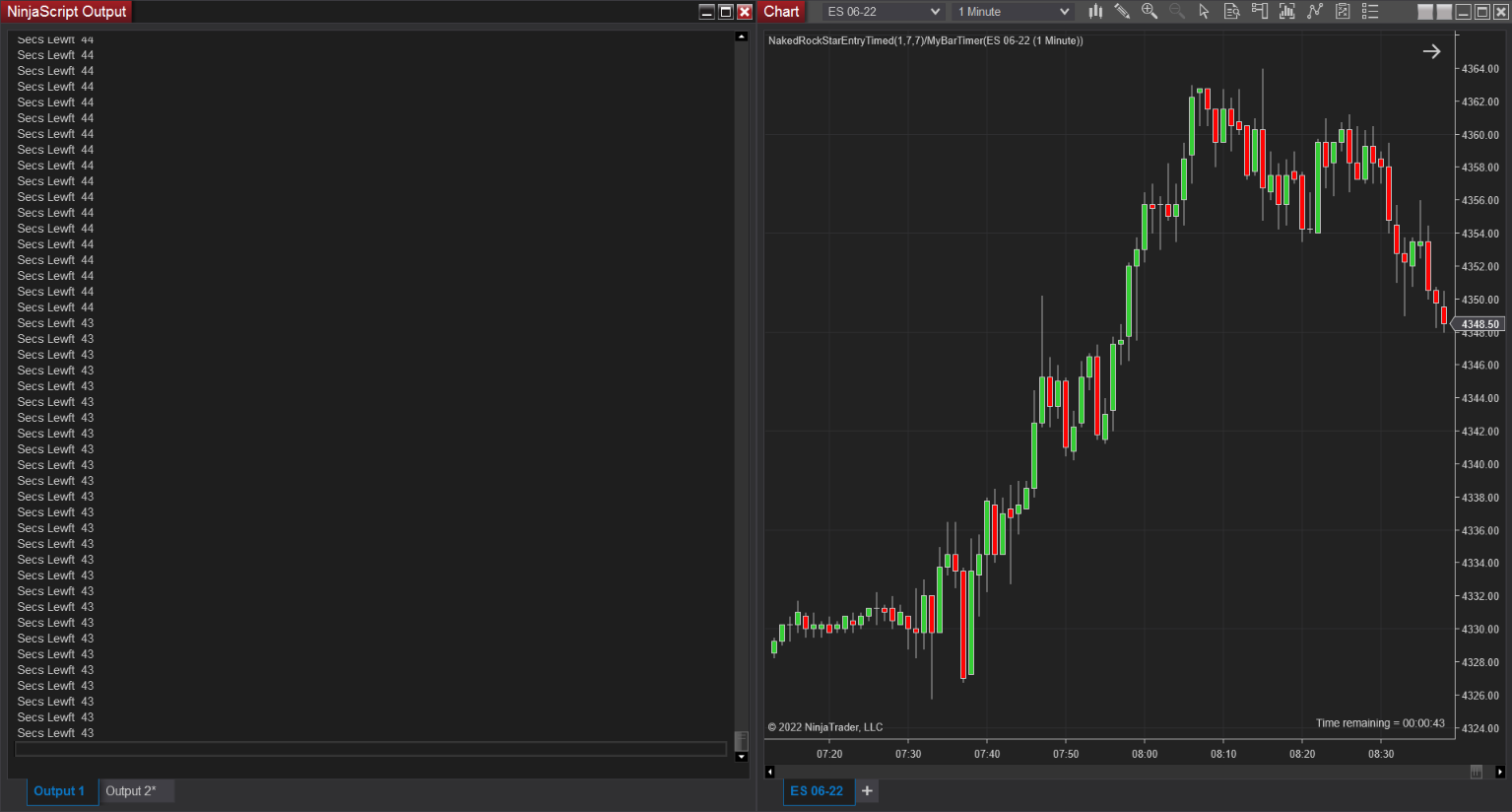Click the second link square button in Chart title bar
Screen dimensions: 1512x812
(1444, 12)
